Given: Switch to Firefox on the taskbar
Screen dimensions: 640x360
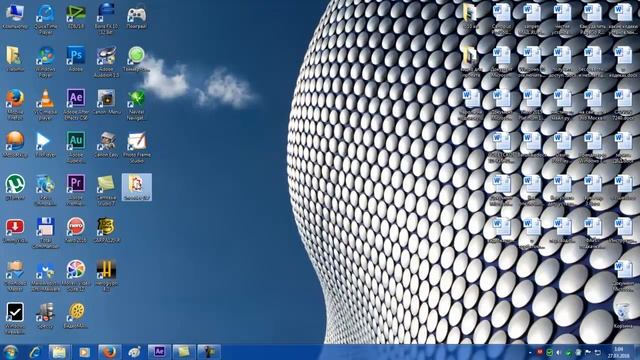Looking at the screenshot, I should 109,352.
